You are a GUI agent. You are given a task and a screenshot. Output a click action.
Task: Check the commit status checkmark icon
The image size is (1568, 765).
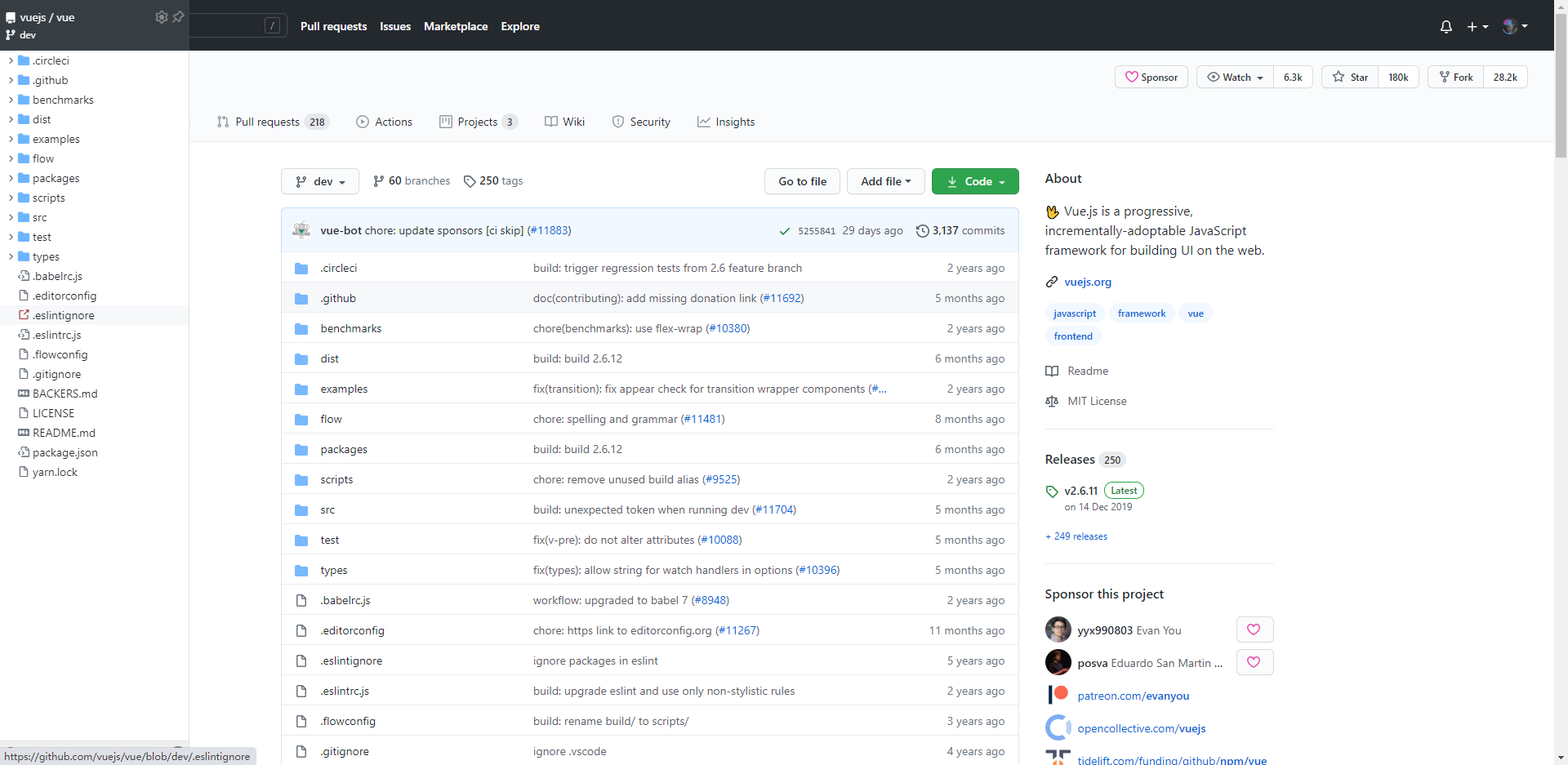(785, 231)
